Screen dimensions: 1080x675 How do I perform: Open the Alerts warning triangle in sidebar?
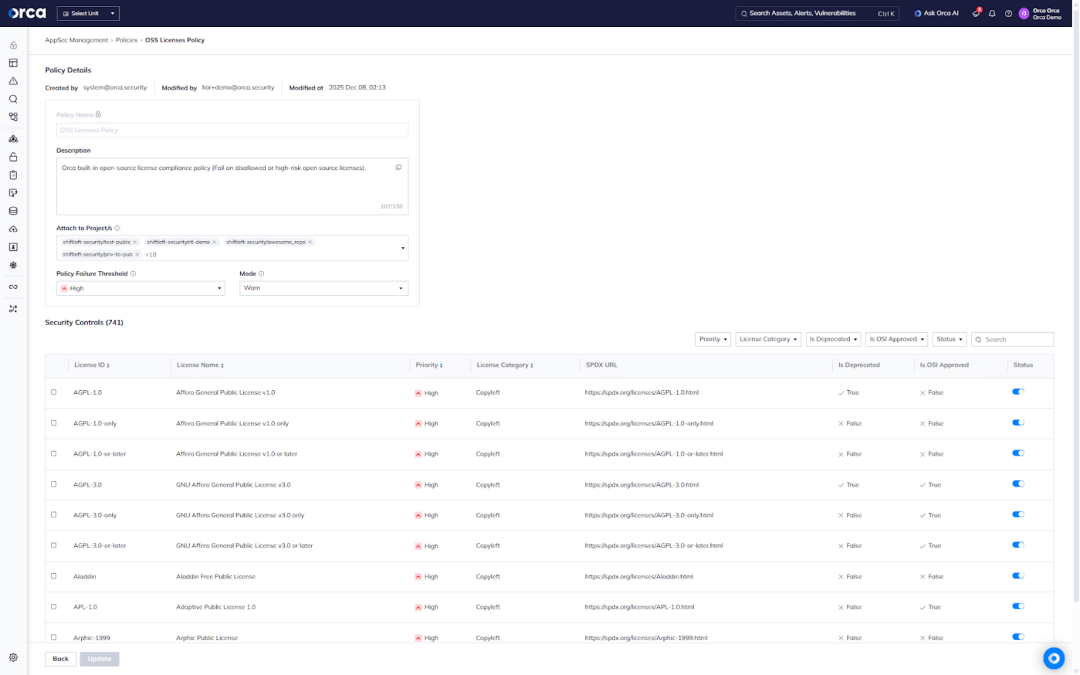coord(12,79)
